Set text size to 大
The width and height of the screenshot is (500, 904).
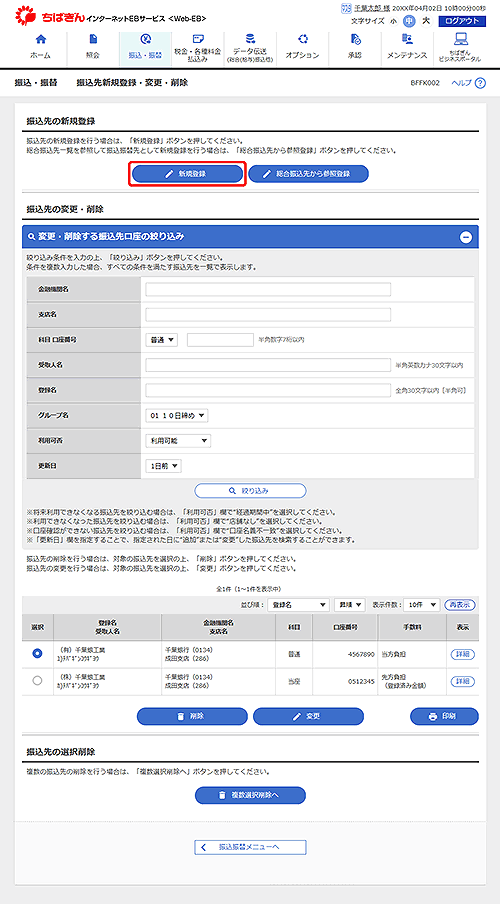(426, 21)
